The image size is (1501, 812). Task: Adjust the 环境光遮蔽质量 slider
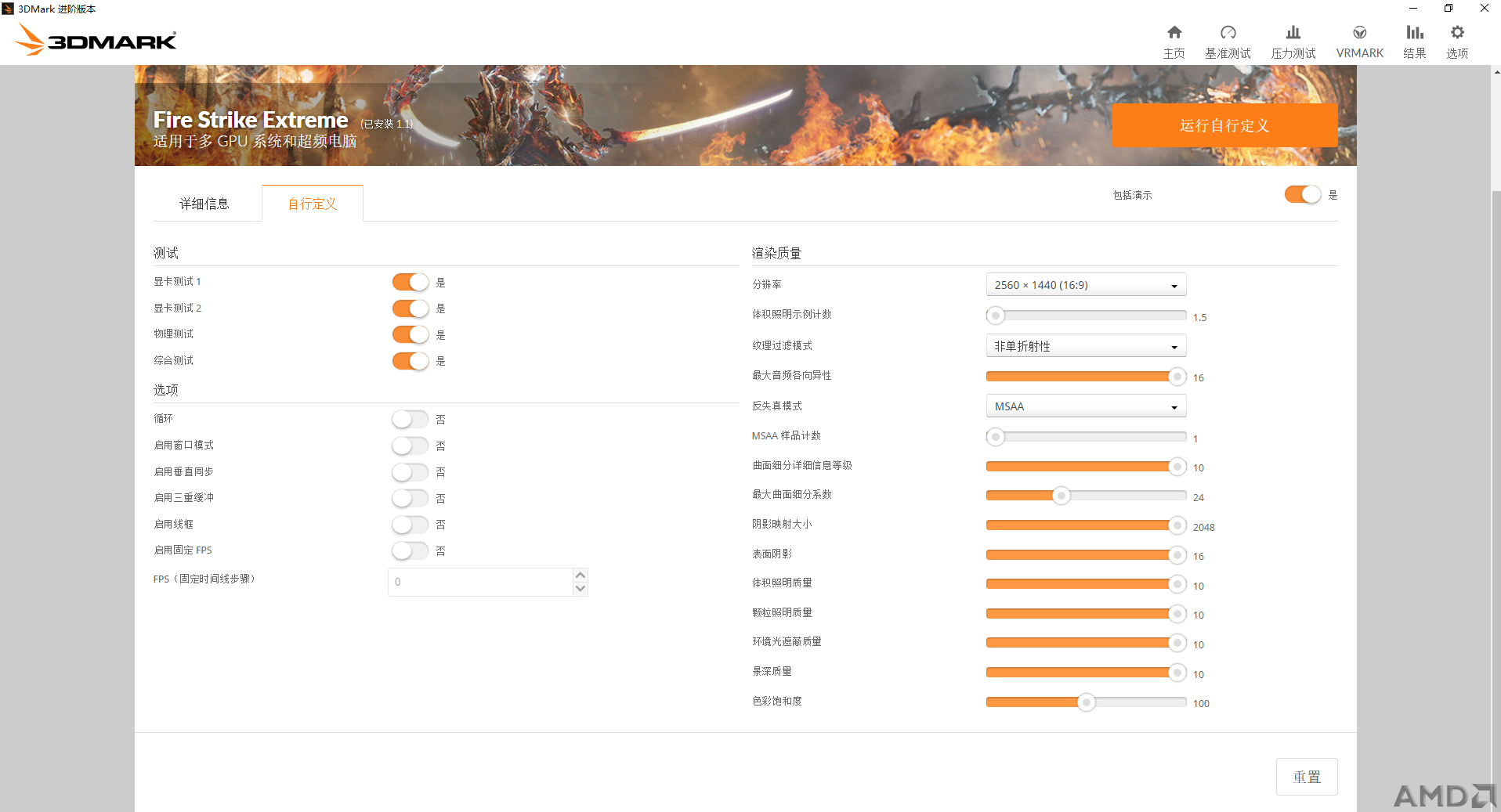pos(1086,643)
